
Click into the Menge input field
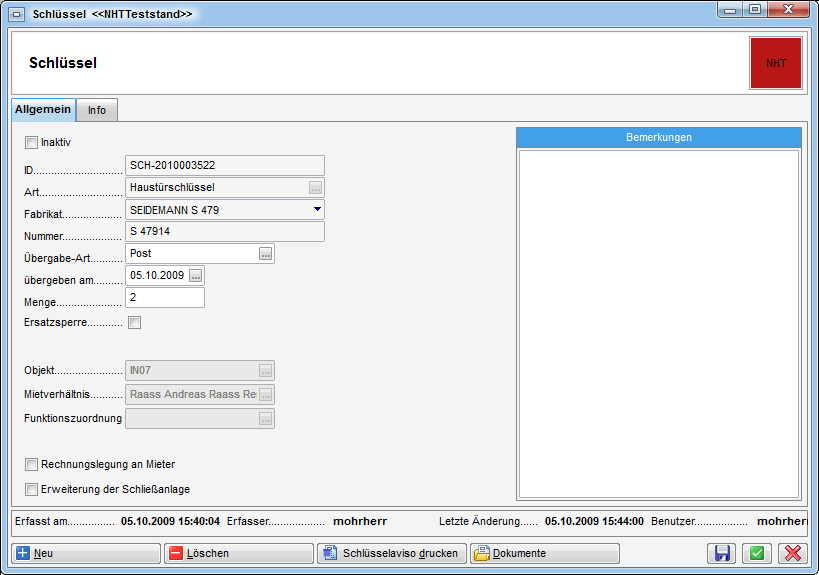pos(165,298)
